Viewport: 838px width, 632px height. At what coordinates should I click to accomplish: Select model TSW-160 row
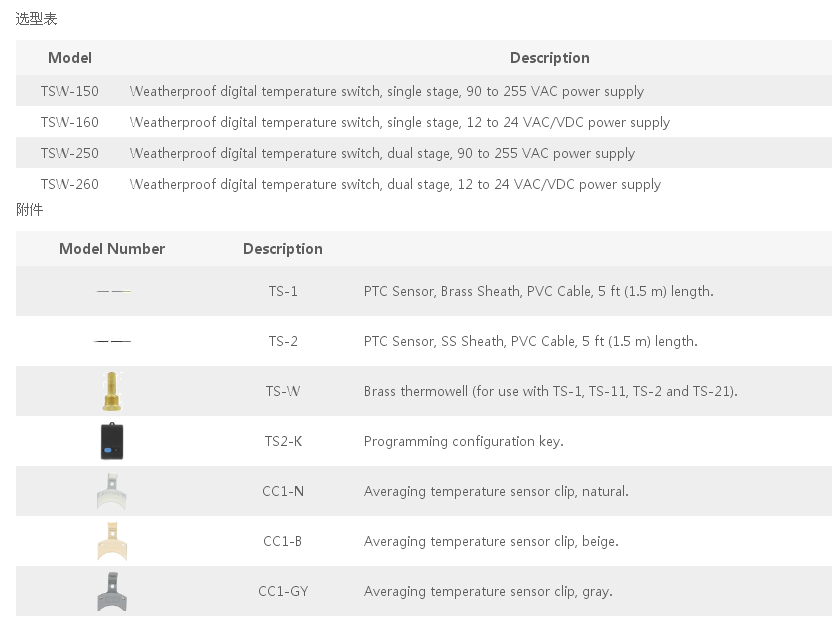(424, 122)
